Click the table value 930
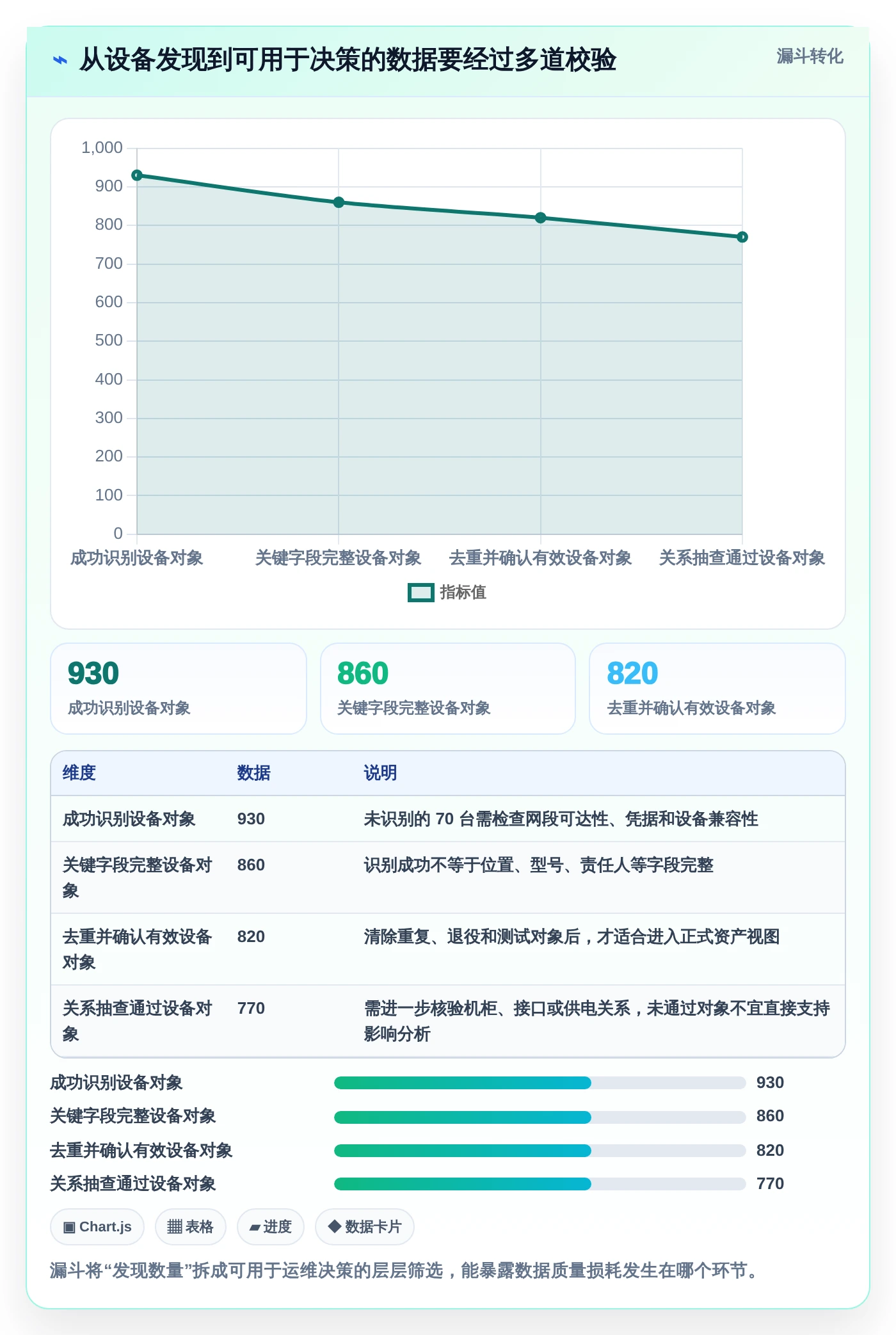 point(251,819)
